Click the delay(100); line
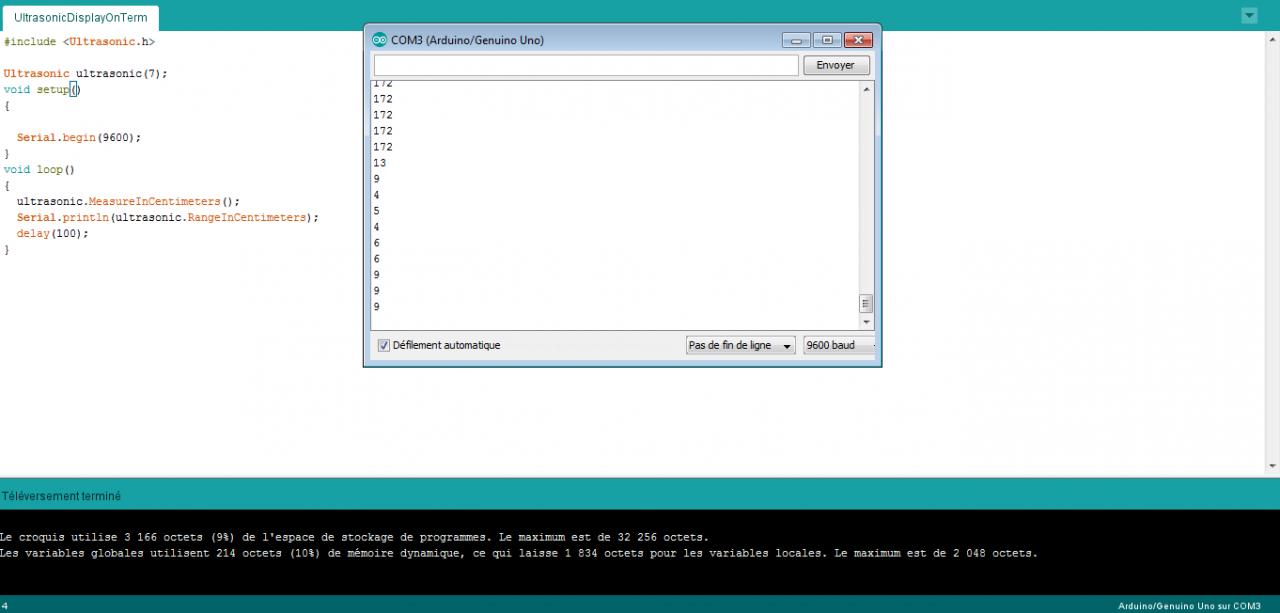Screen dimensions: 1280x613 (x=52, y=233)
